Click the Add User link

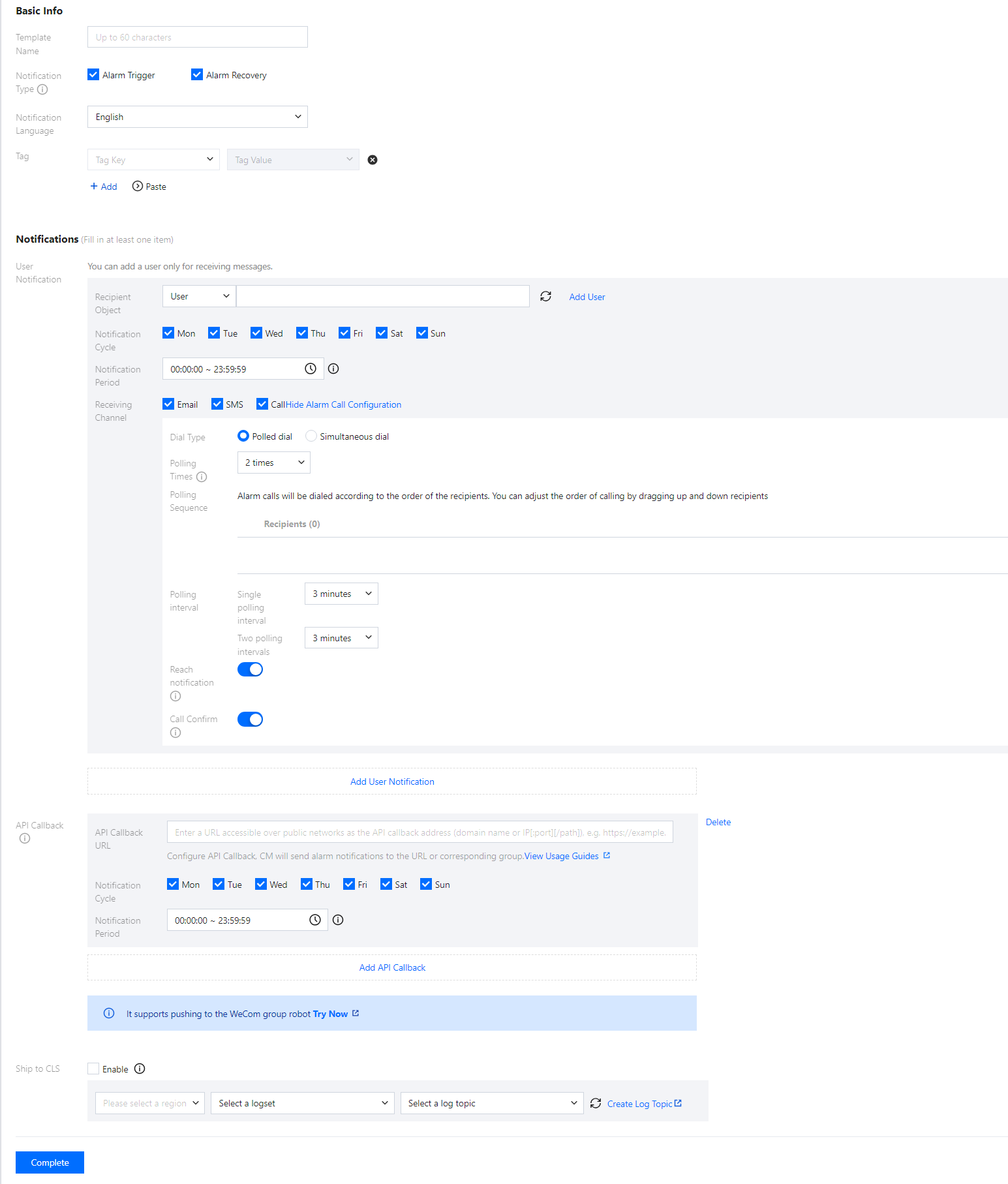click(587, 297)
